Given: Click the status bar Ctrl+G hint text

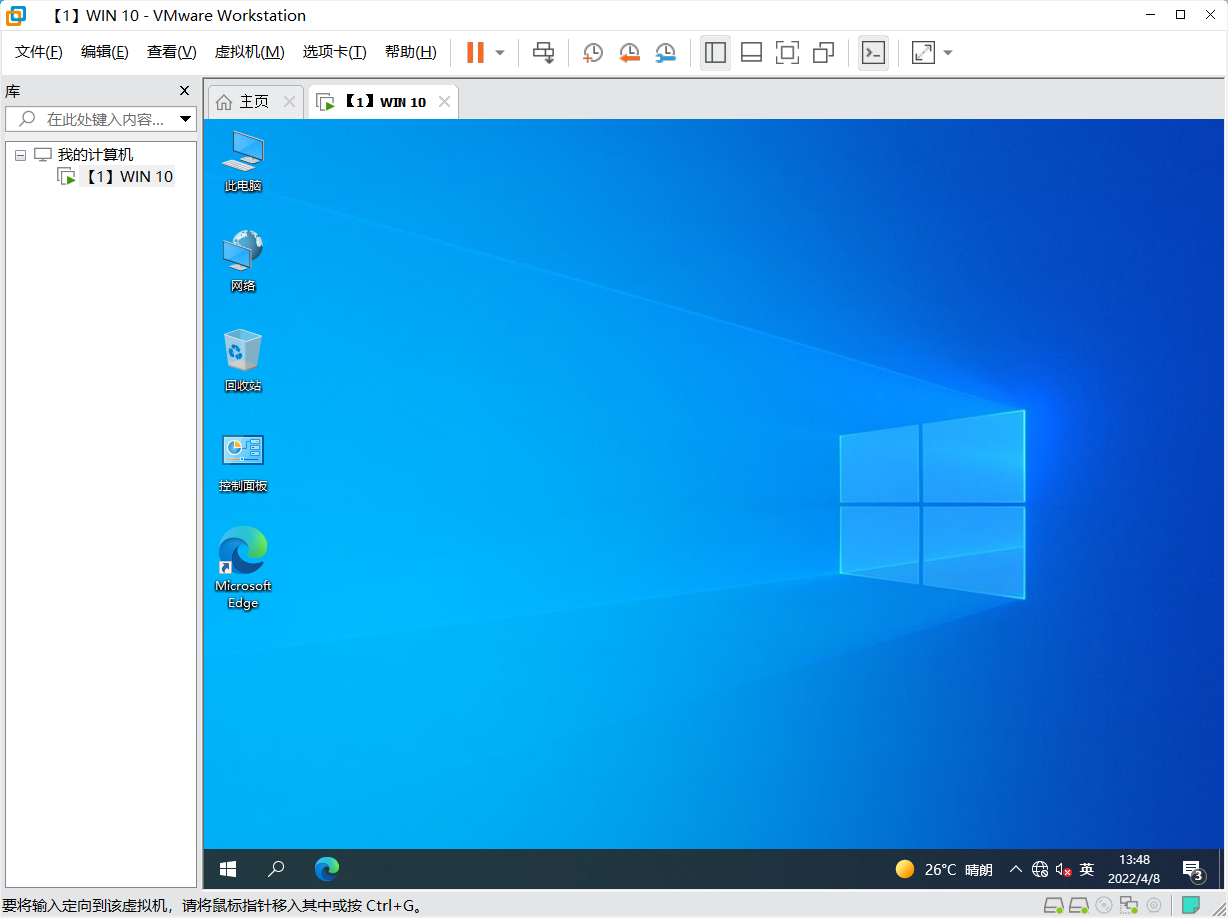Looking at the screenshot, I should [211, 907].
